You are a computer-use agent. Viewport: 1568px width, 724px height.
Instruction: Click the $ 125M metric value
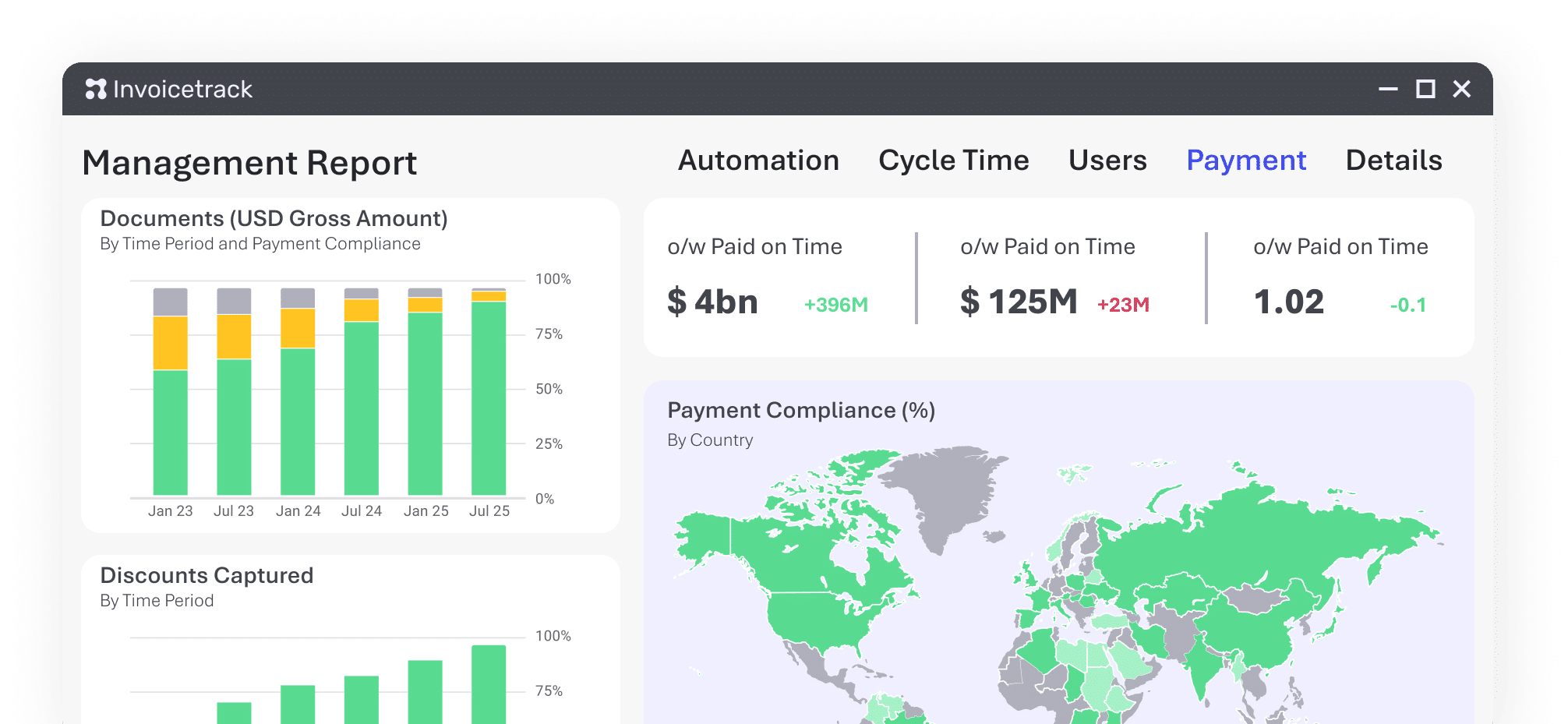coord(1019,302)
